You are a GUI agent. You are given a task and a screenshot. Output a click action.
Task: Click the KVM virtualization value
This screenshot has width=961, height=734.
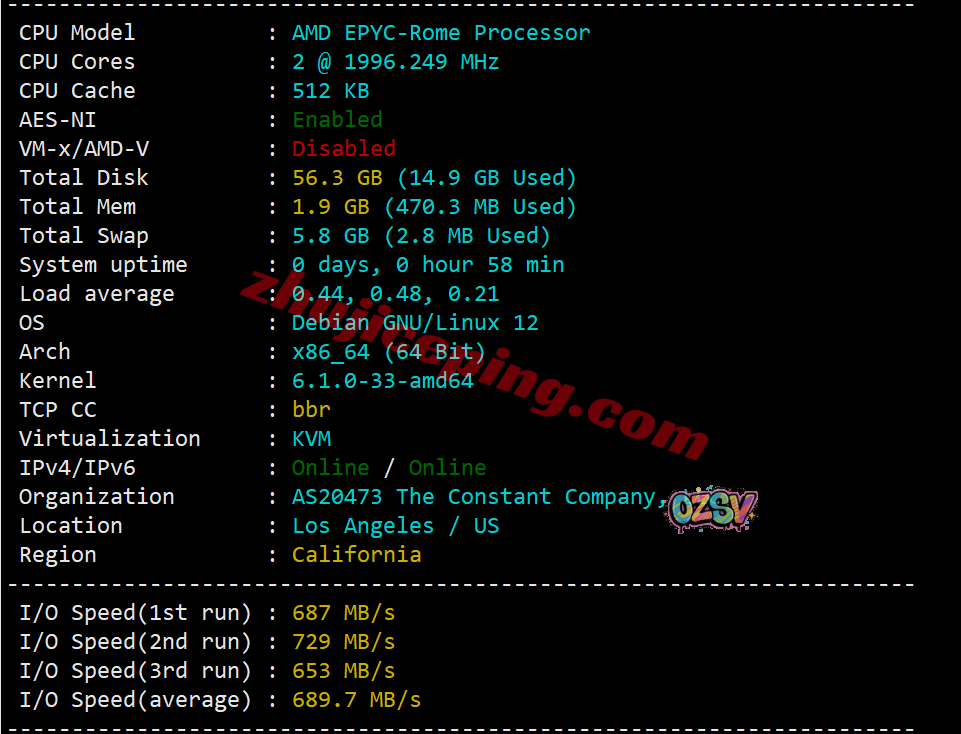pos(311,439)
